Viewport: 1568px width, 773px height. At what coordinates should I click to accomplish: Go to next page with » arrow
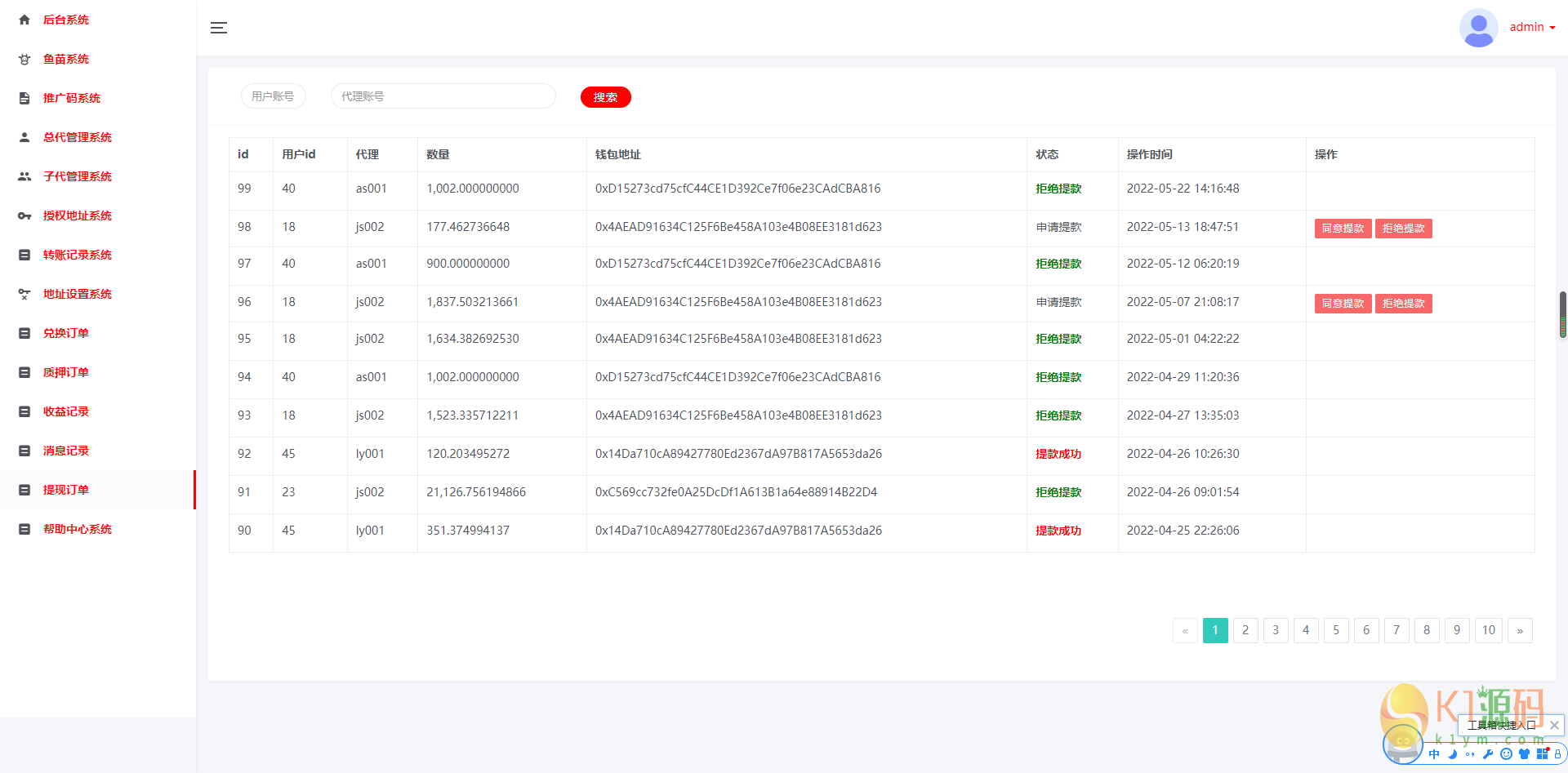coord(1520,630)
